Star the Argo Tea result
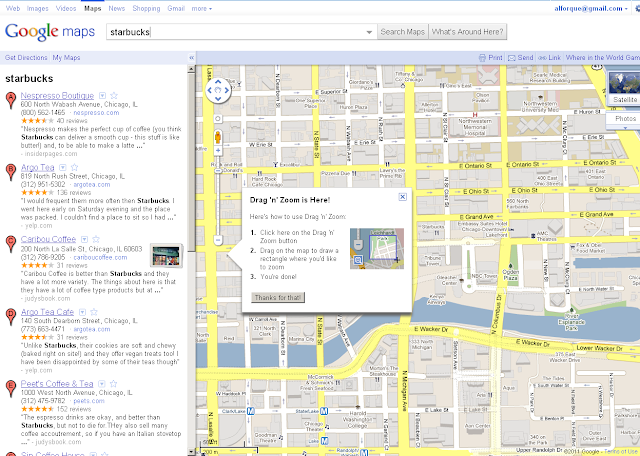Image resolution: width=640 pixels, height=456 pixels. tap(74, 167)
